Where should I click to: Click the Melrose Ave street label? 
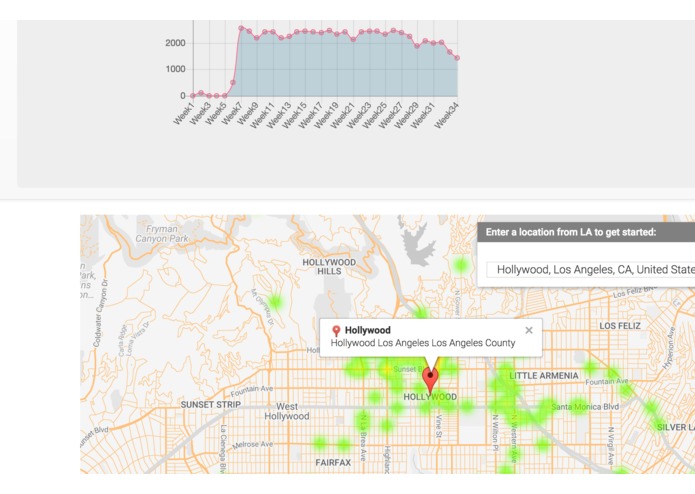(253, 444)
